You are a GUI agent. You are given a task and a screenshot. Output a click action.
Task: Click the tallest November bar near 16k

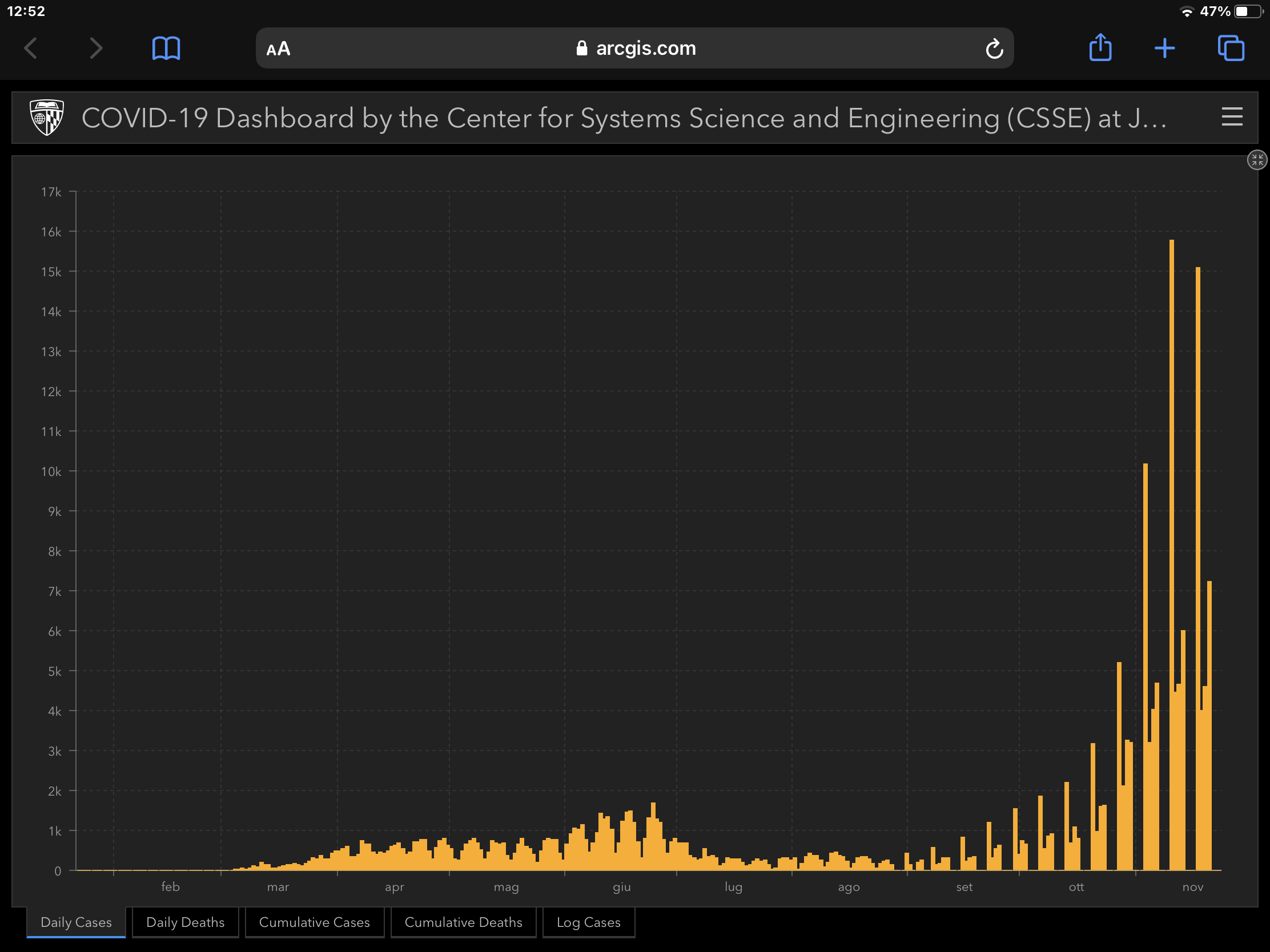click(x=1172, y=554)
